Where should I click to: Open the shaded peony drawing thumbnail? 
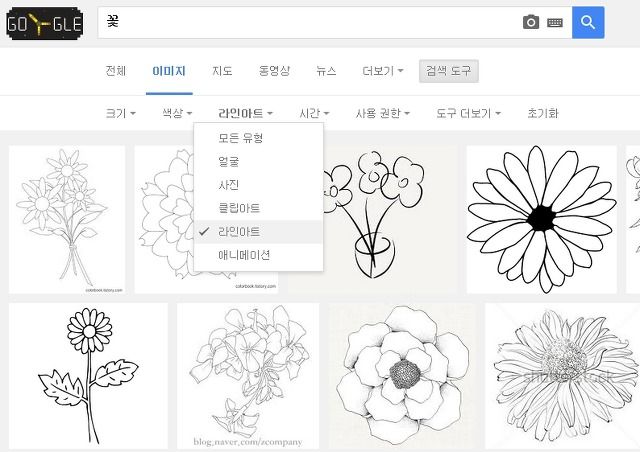(402, 376)
